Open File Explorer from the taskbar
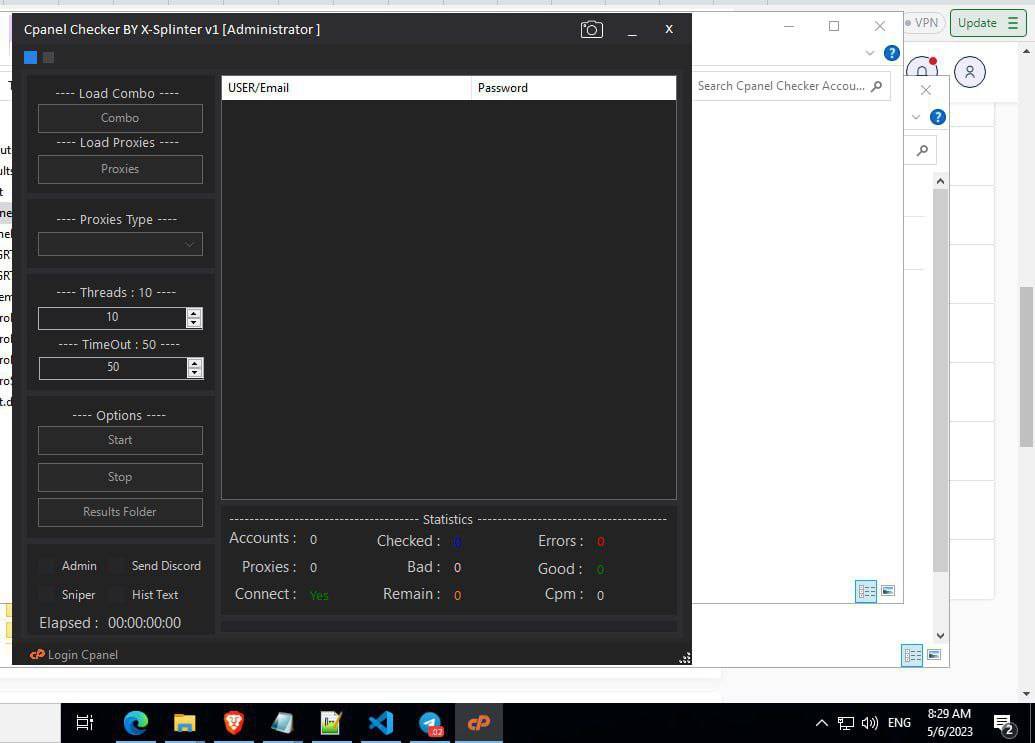1035x743 pixels. pyautogui.click(x=185, y=723)
